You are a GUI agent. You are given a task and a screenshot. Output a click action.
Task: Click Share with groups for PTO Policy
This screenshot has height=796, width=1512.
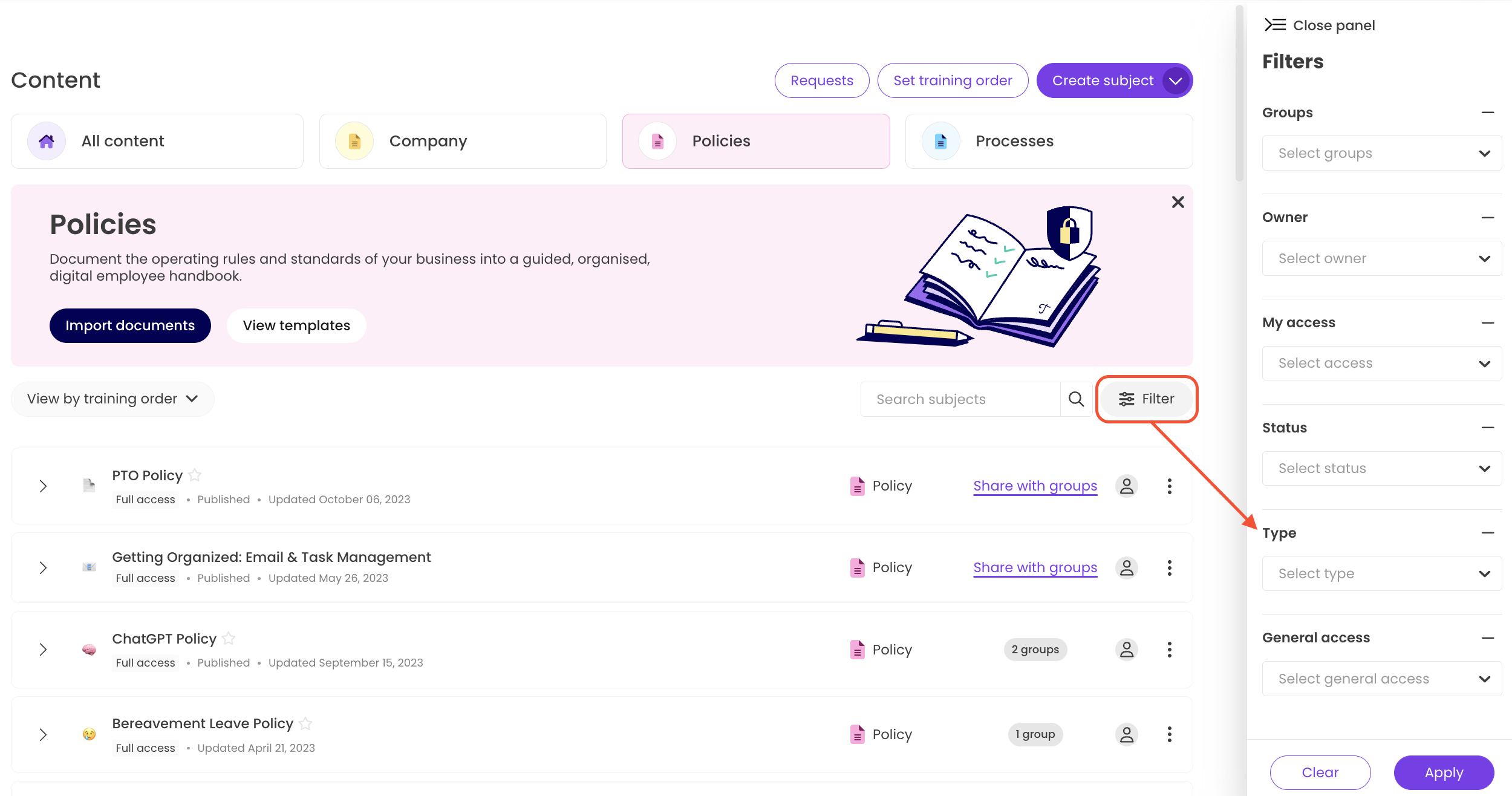click(x=1035, y=486)
